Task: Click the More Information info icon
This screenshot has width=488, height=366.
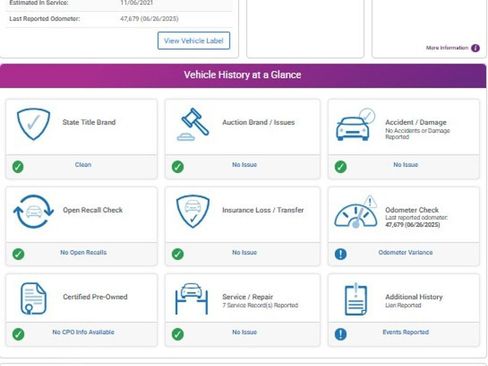Action: (x=475, y=48)
